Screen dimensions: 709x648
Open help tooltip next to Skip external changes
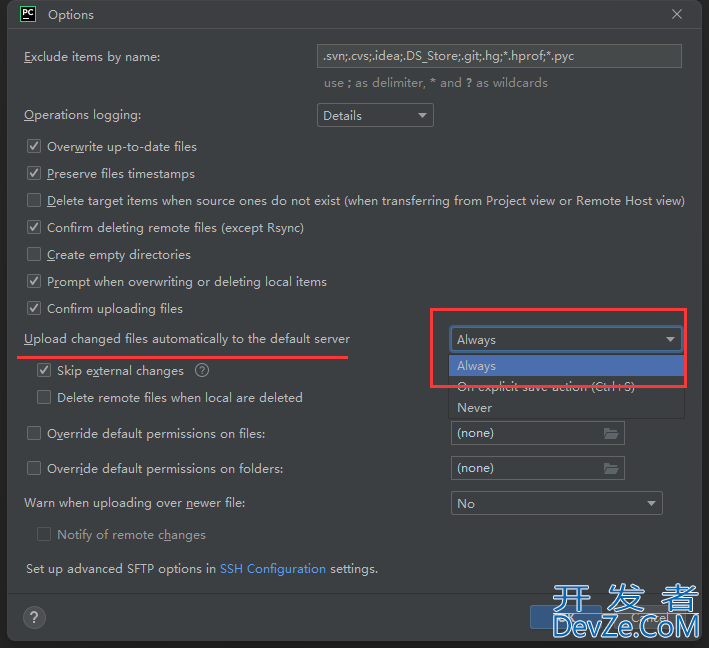pyautogui.click(x=202, y=370)
